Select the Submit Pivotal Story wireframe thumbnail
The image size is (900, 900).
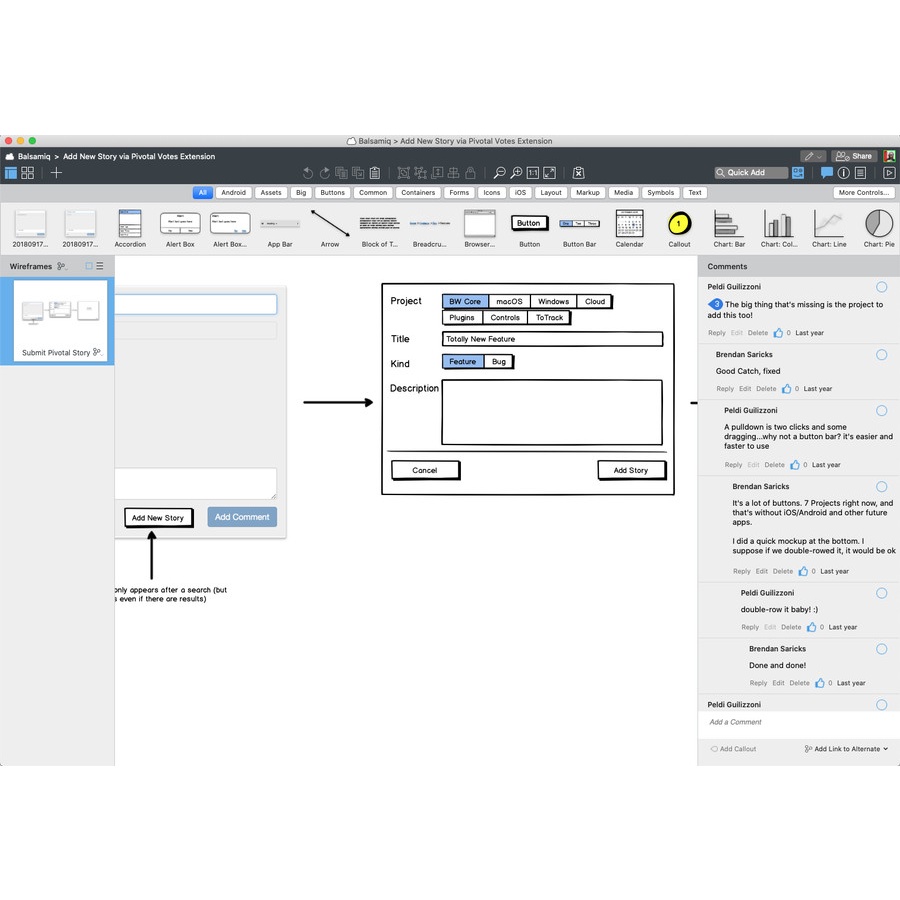click(57, 319)
